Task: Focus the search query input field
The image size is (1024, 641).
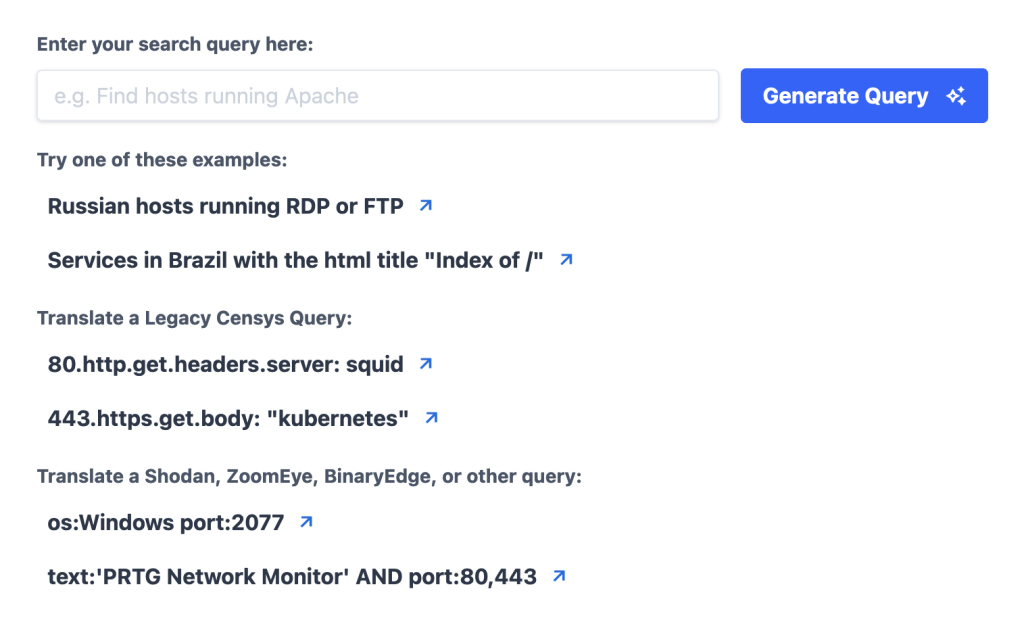Action: pos(377,96)
